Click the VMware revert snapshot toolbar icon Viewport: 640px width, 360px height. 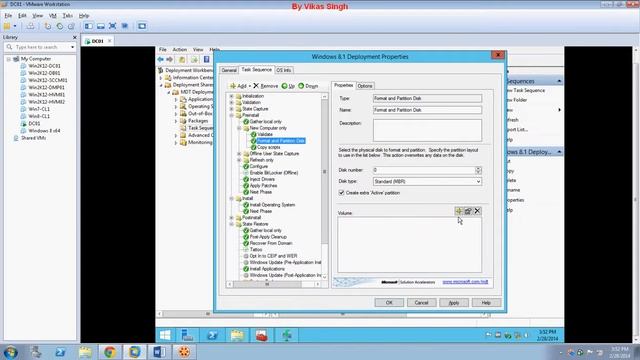click(x=60, y=26)
